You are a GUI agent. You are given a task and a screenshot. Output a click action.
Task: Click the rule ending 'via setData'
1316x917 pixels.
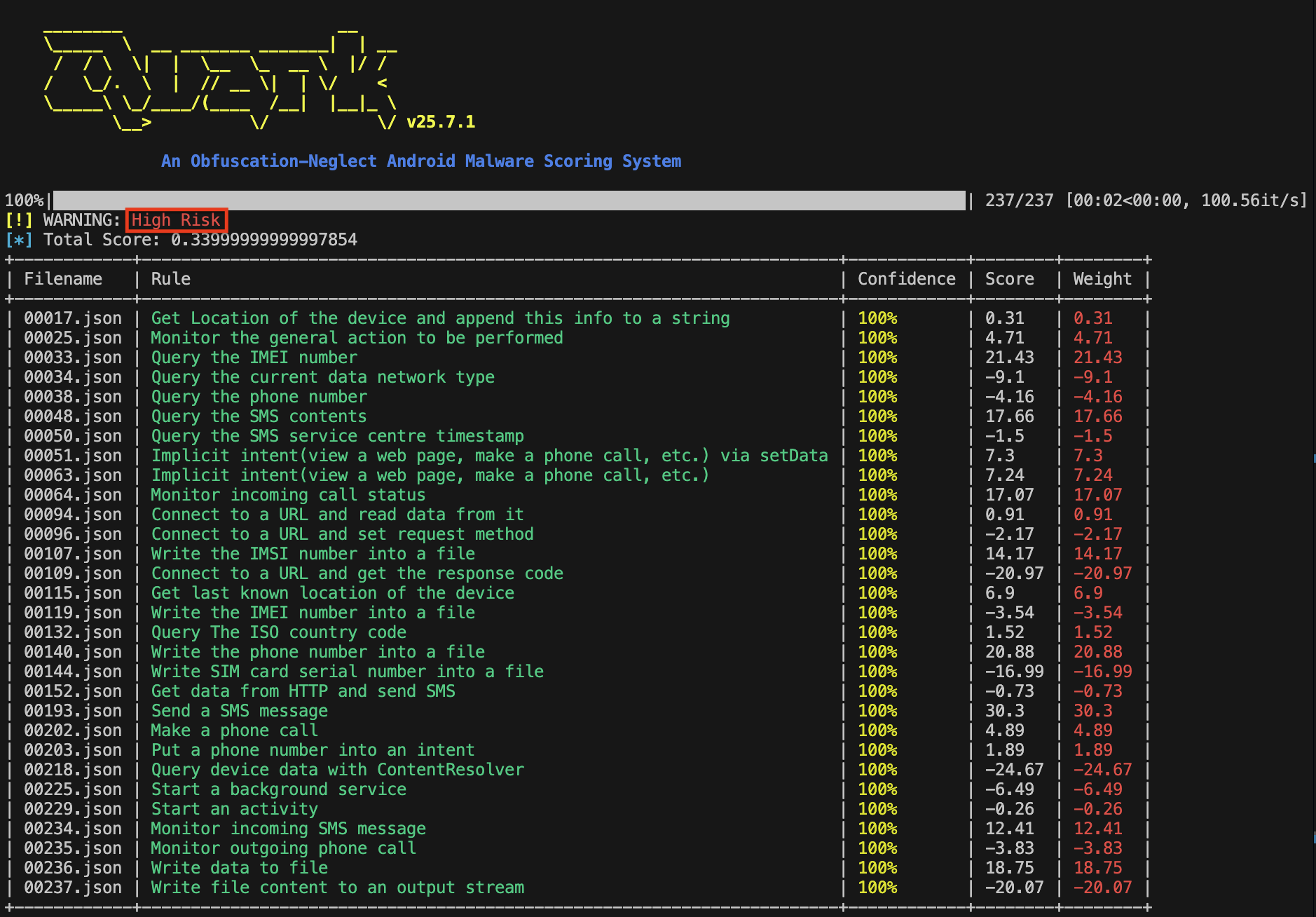coord(490,456)
